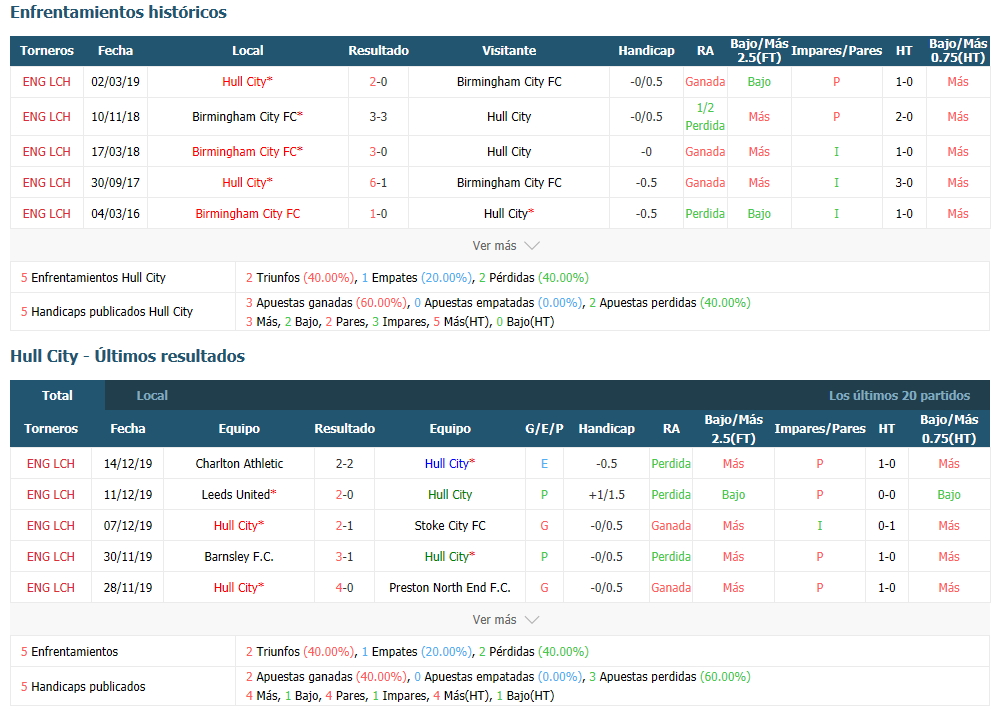Screen dimensions: 999x714
Task: Select the Total tab
Action: point(57,395)
